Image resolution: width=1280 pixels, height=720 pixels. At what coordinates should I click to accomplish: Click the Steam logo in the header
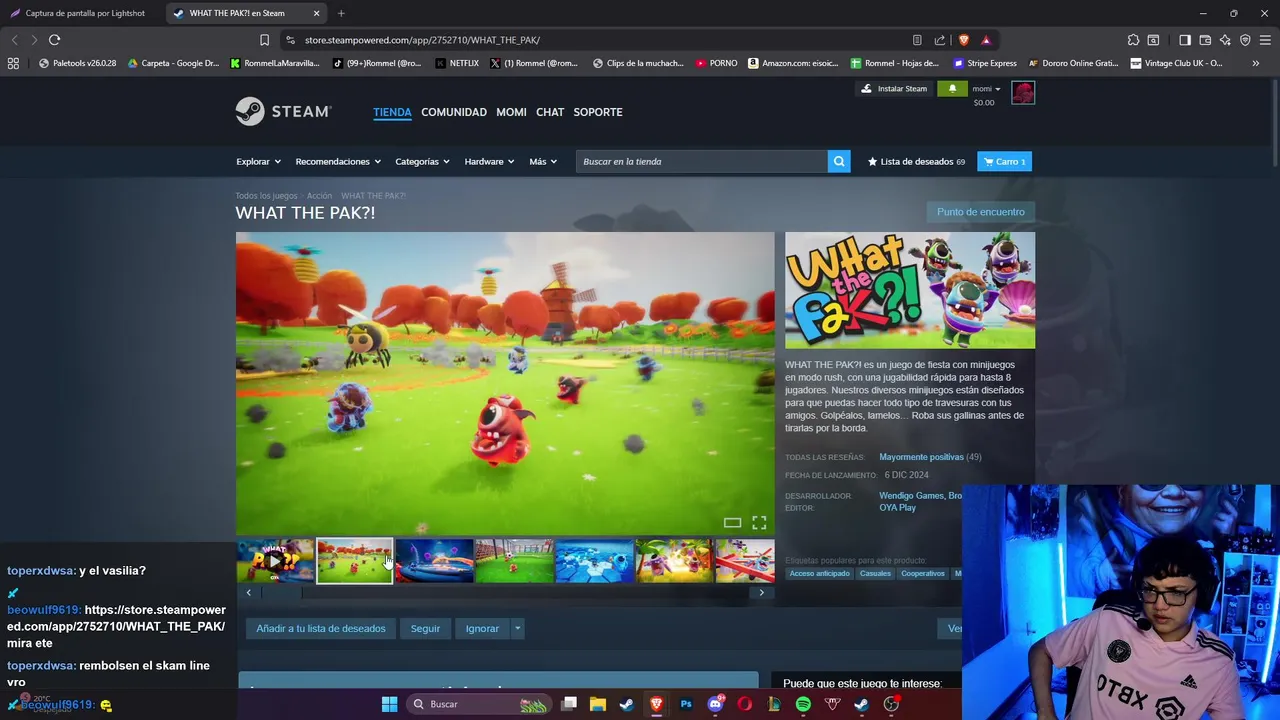click(x=283, y=111)
